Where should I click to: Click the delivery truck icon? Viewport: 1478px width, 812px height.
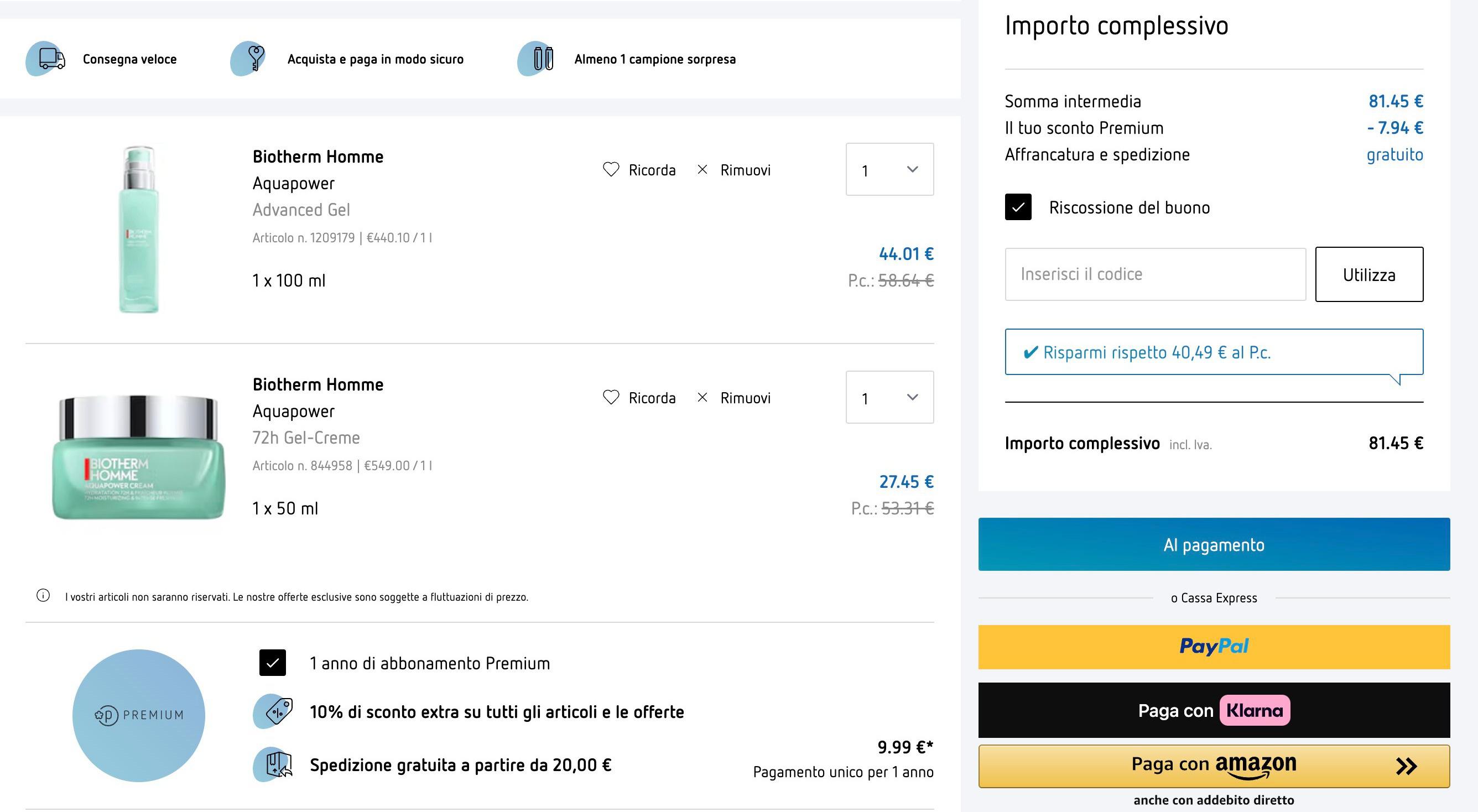coord(46,59)
